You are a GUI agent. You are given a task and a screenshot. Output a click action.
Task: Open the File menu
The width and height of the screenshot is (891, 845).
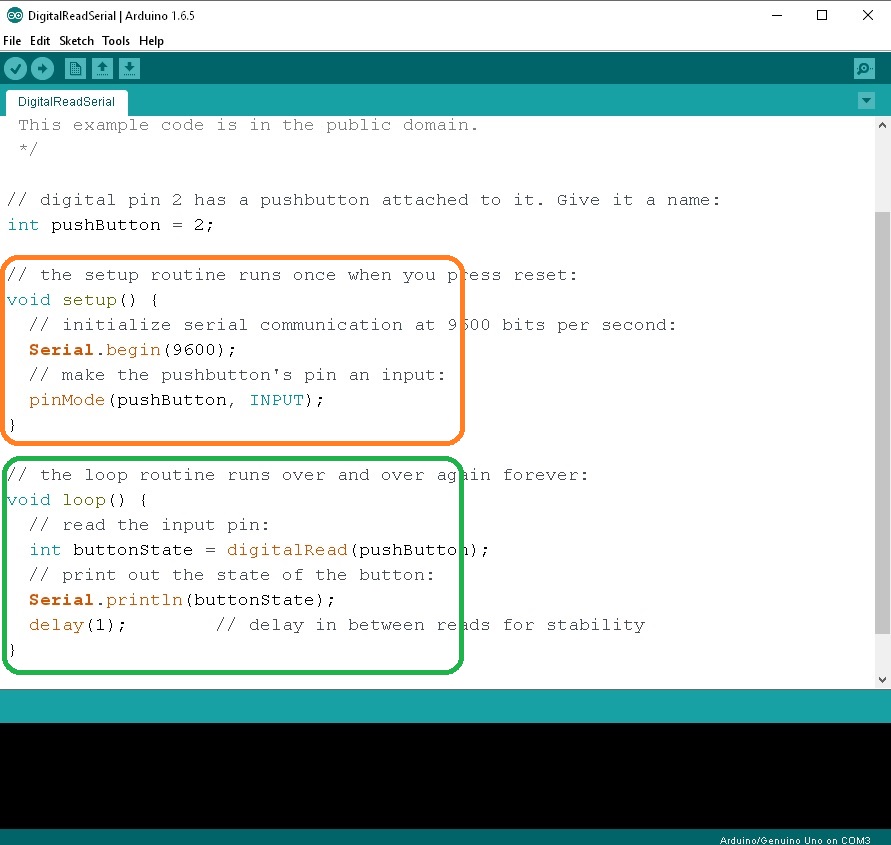12,41
